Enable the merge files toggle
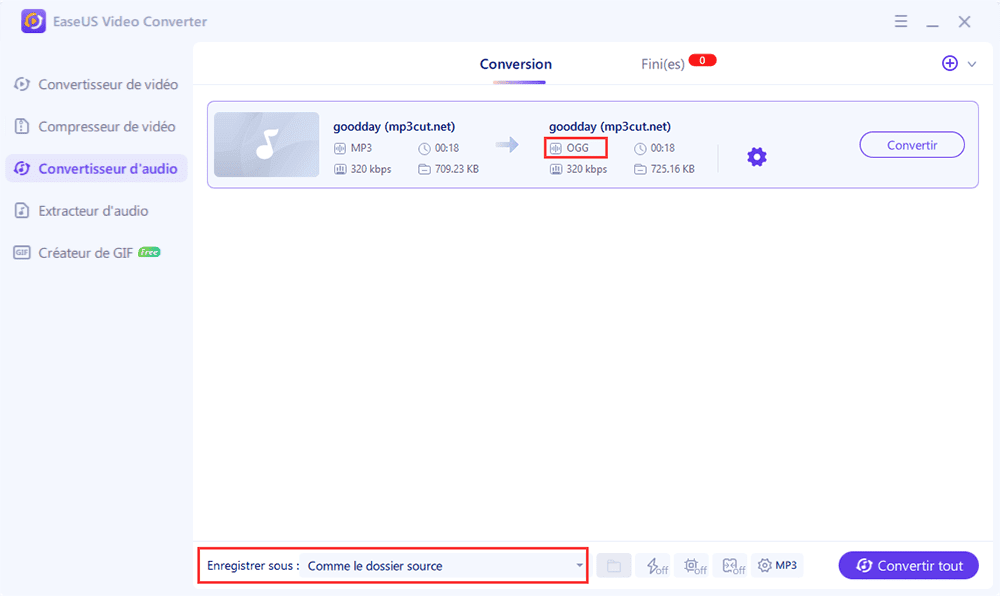Viewport: 1000px width, 596px height. pos(732,565)
